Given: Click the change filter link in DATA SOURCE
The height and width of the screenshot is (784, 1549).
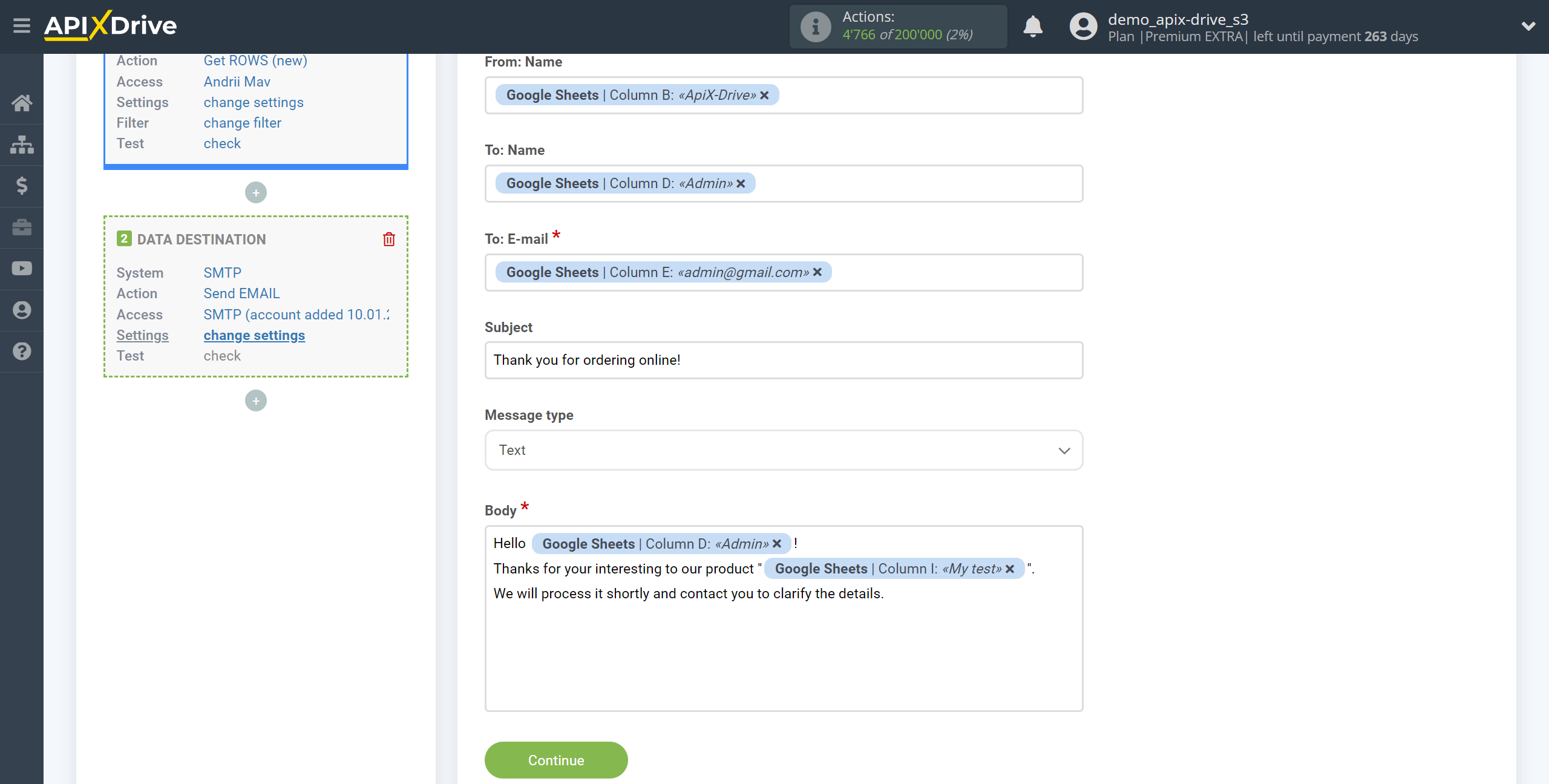Looking at the screenshot, I should [242, 122].
